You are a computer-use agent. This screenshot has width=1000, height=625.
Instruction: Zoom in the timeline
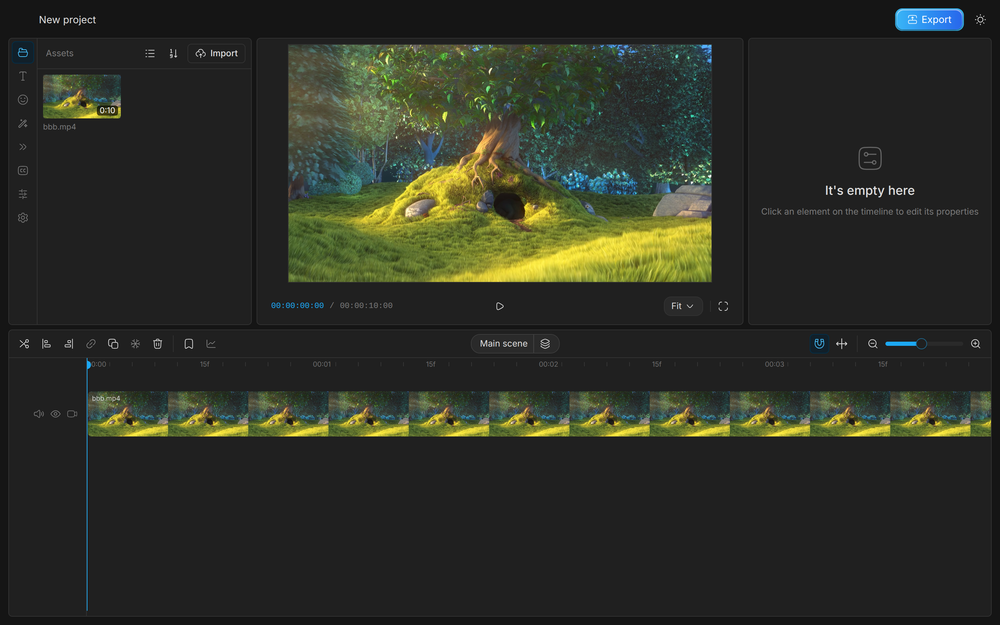tap(976, 344)
